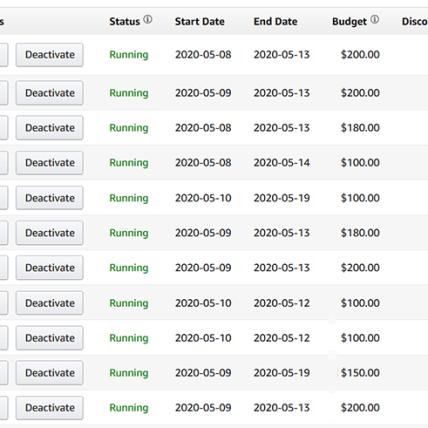Deactivate the second $180.00 budget campaign

(x=50, y=233)
